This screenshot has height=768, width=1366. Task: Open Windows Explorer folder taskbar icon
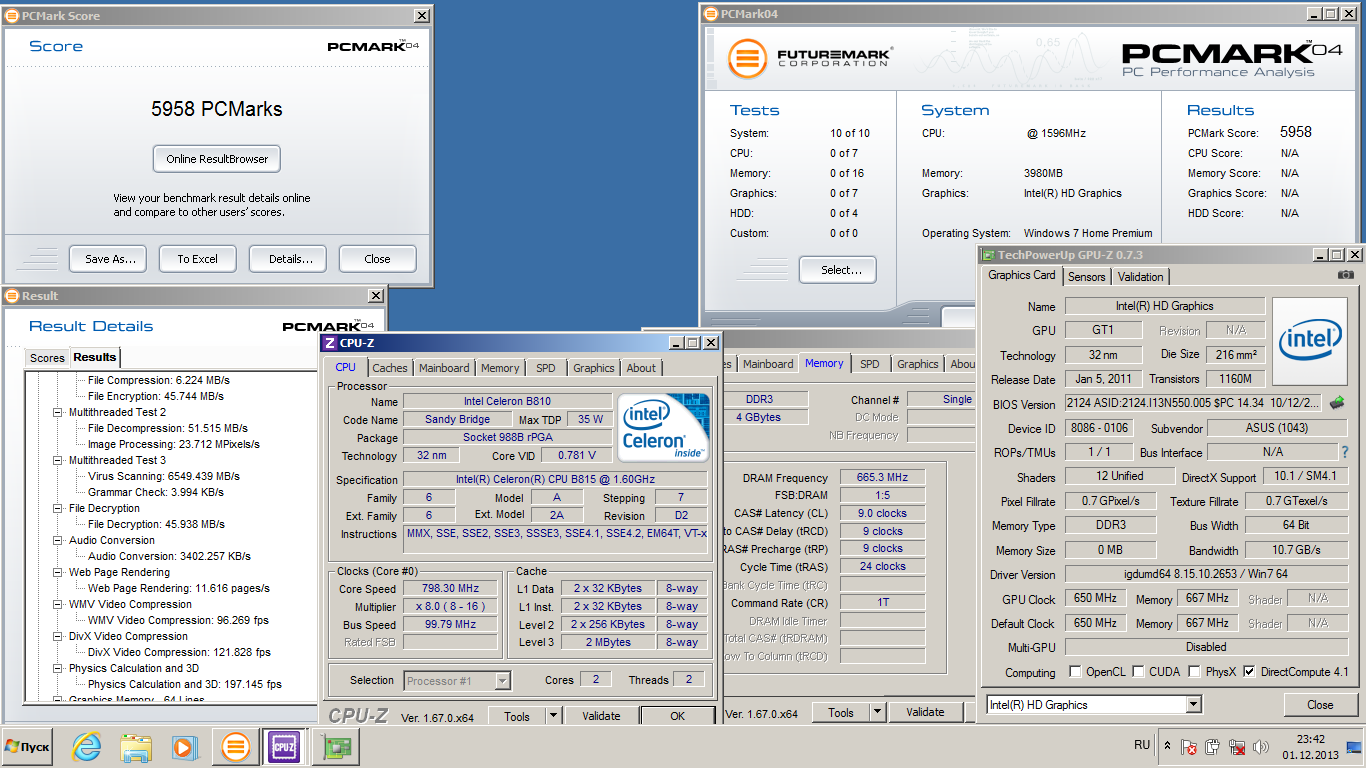(135, 747)
